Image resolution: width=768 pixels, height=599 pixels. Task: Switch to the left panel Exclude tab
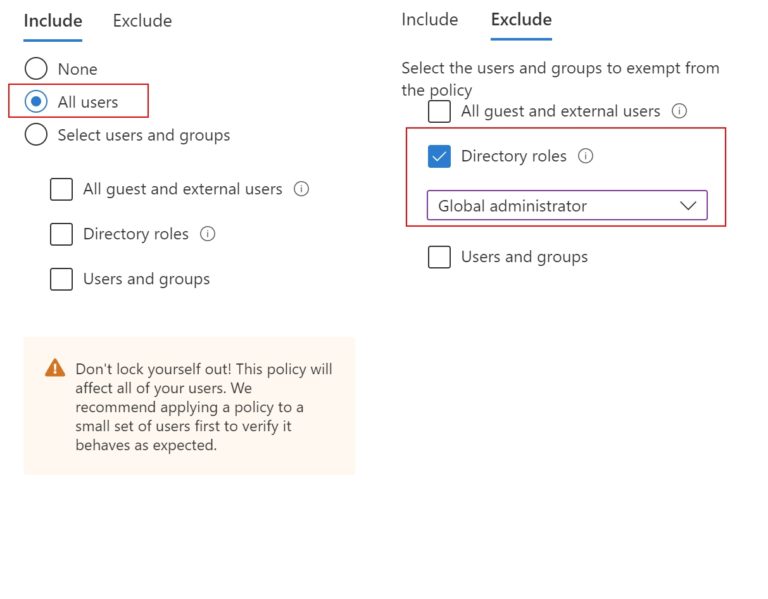142,21
